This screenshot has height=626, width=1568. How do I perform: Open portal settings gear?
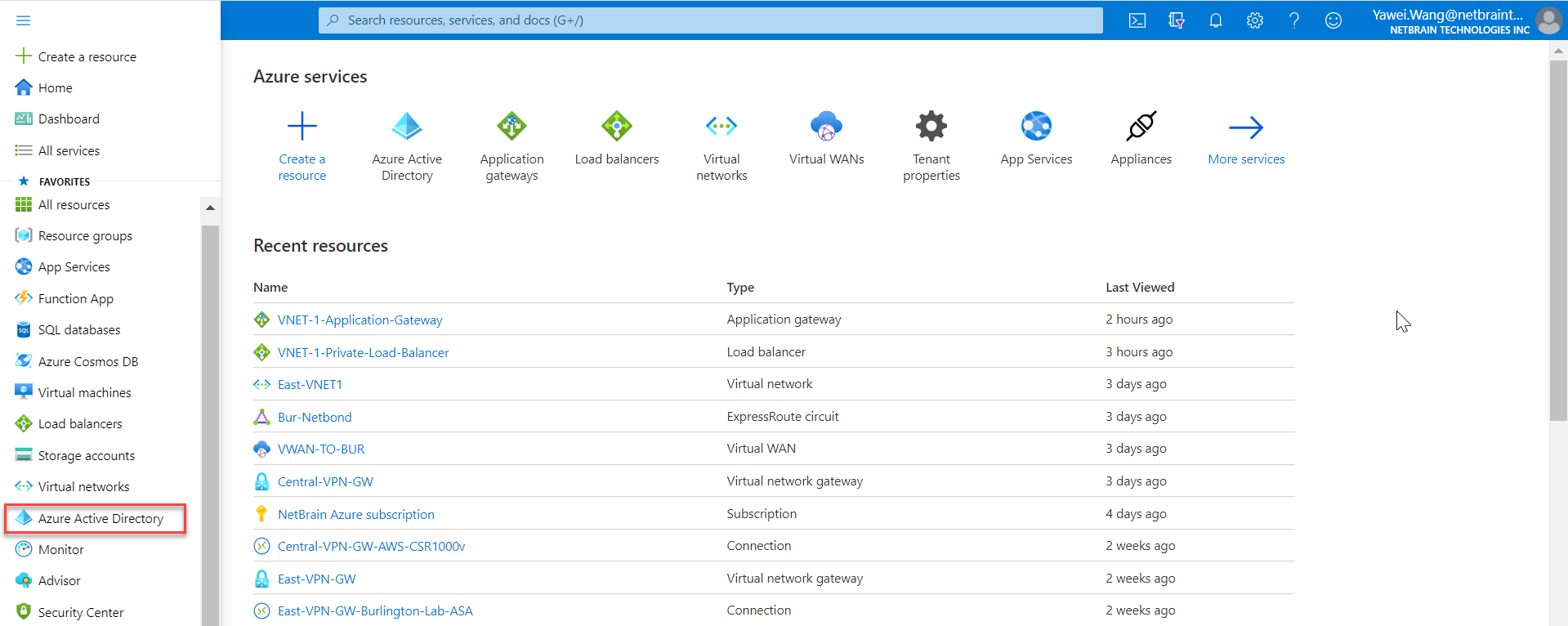1255,20
